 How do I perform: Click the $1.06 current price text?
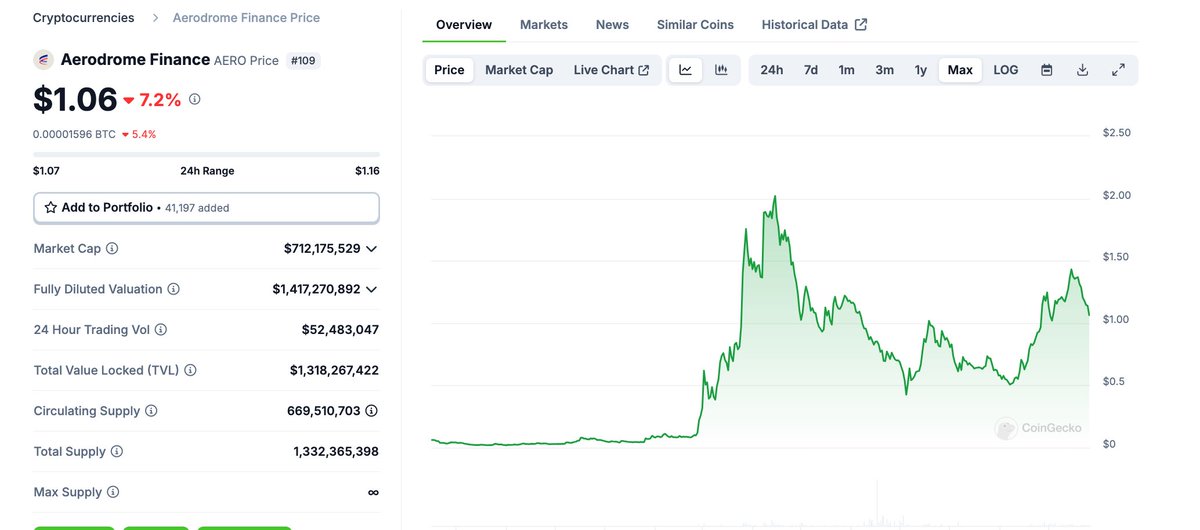pos(75,100)
